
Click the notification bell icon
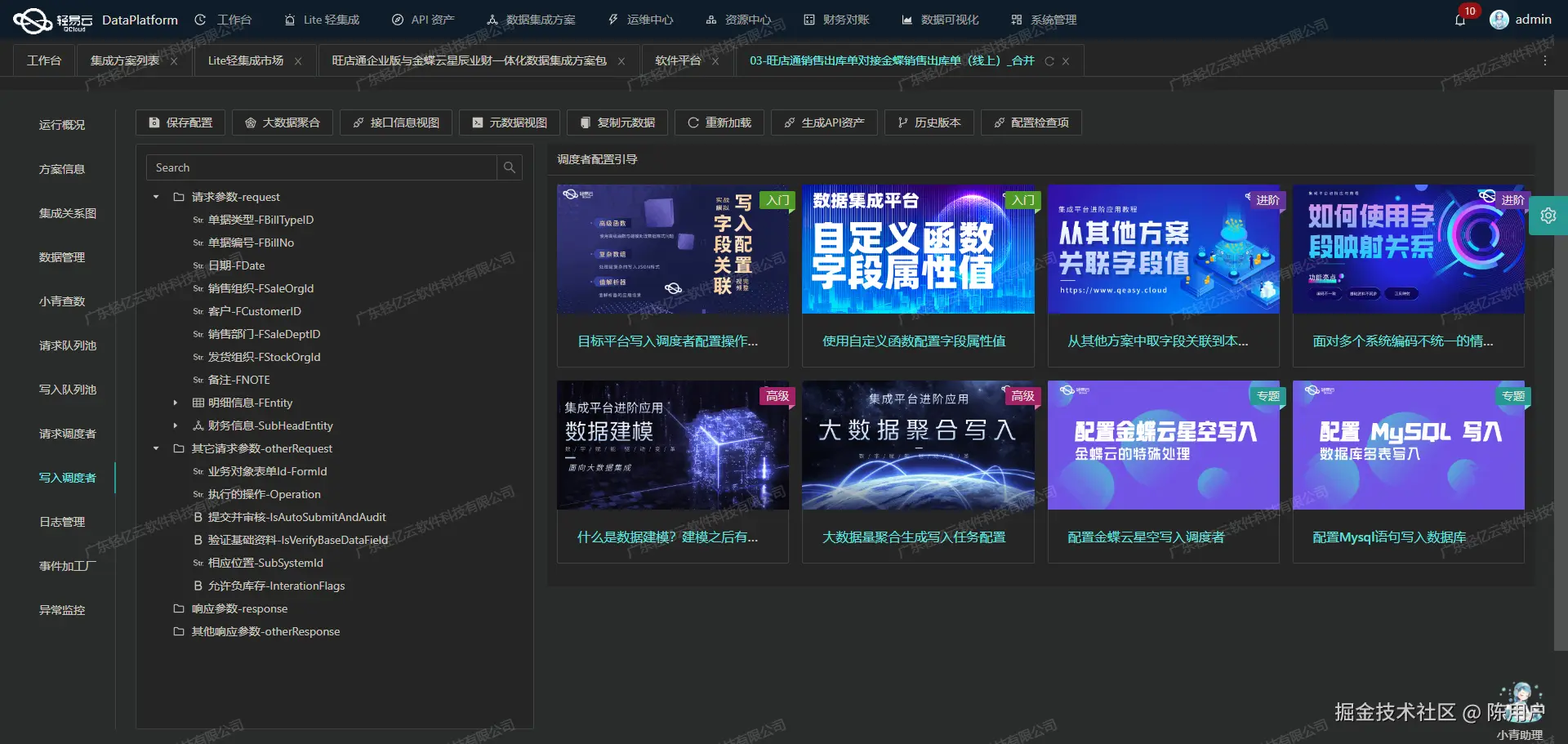click(1461, 20)
